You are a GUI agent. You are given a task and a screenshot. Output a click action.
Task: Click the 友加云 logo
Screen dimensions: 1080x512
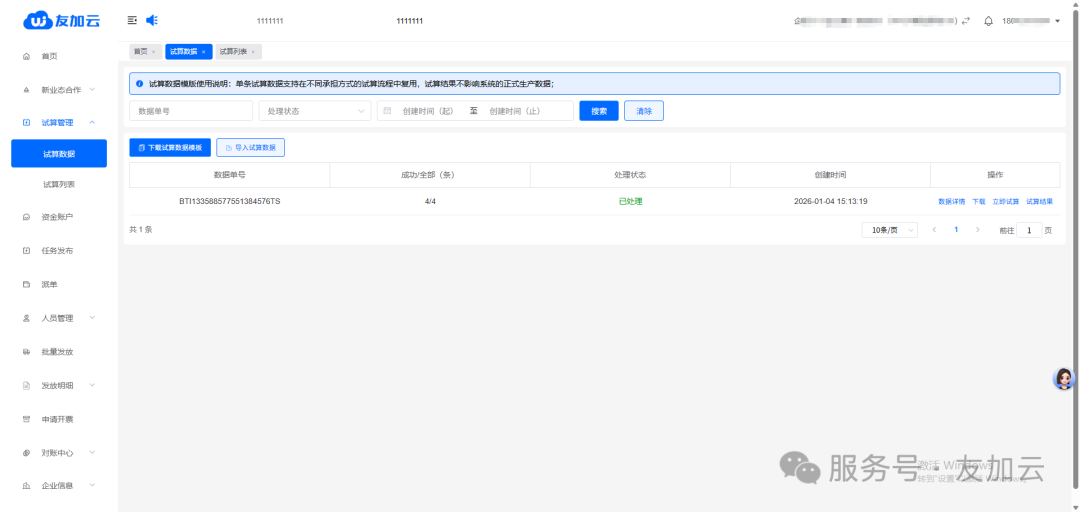tap(62, 21)
